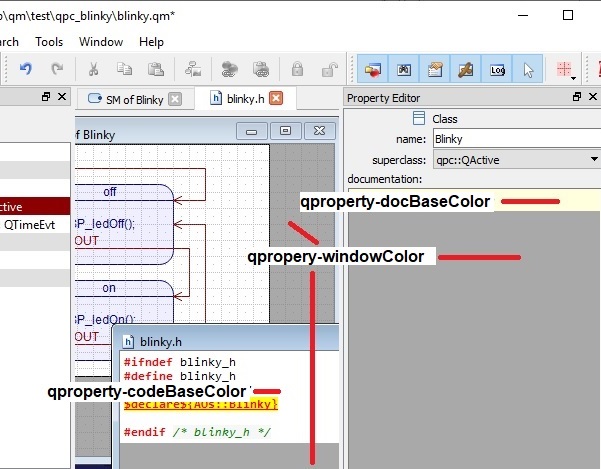Toggle the Property Editor view button
The height and width of the screenshot is (469, 601).
436,69
